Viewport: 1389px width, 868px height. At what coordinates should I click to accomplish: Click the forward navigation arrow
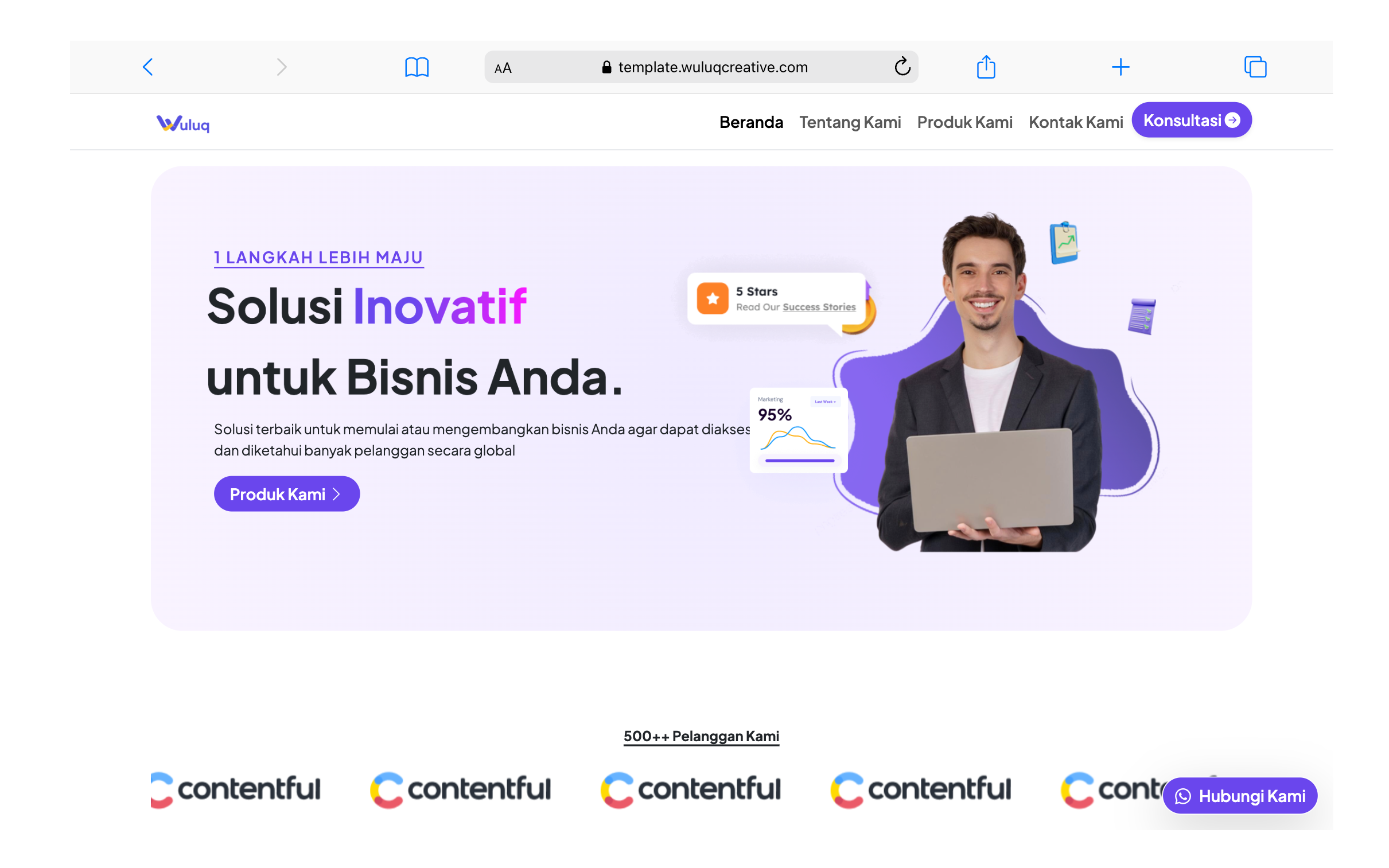click(x=281, y=67)
